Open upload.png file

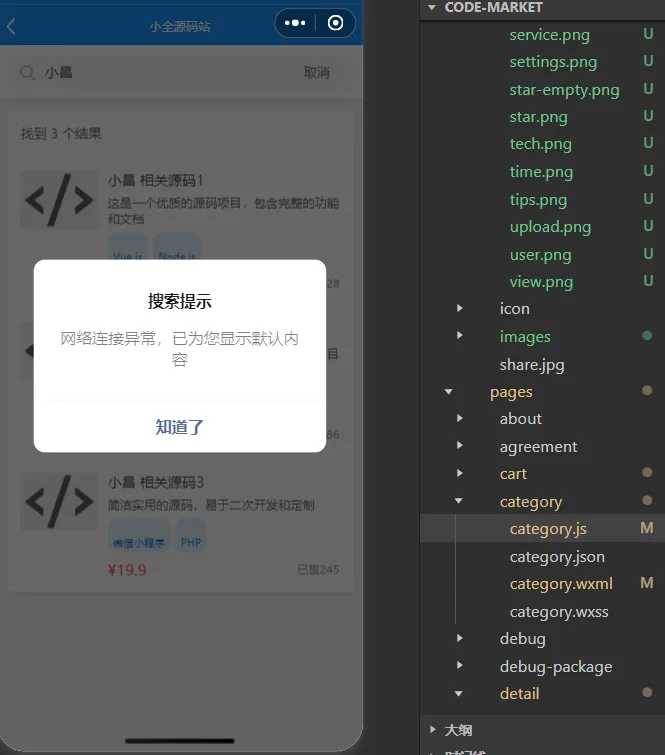point(550,227)
